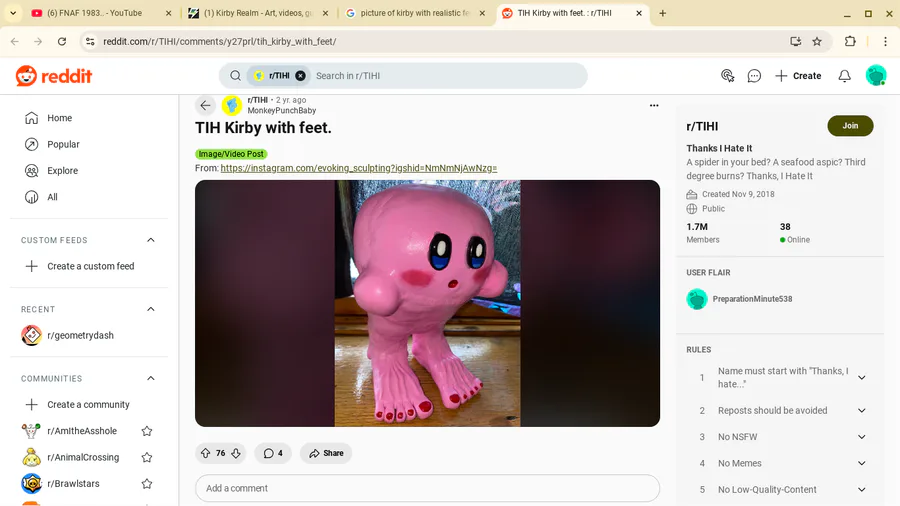This screenshot has height=506, width=900.
Task: Open Reddit chat messages
Action: point(754,76)
